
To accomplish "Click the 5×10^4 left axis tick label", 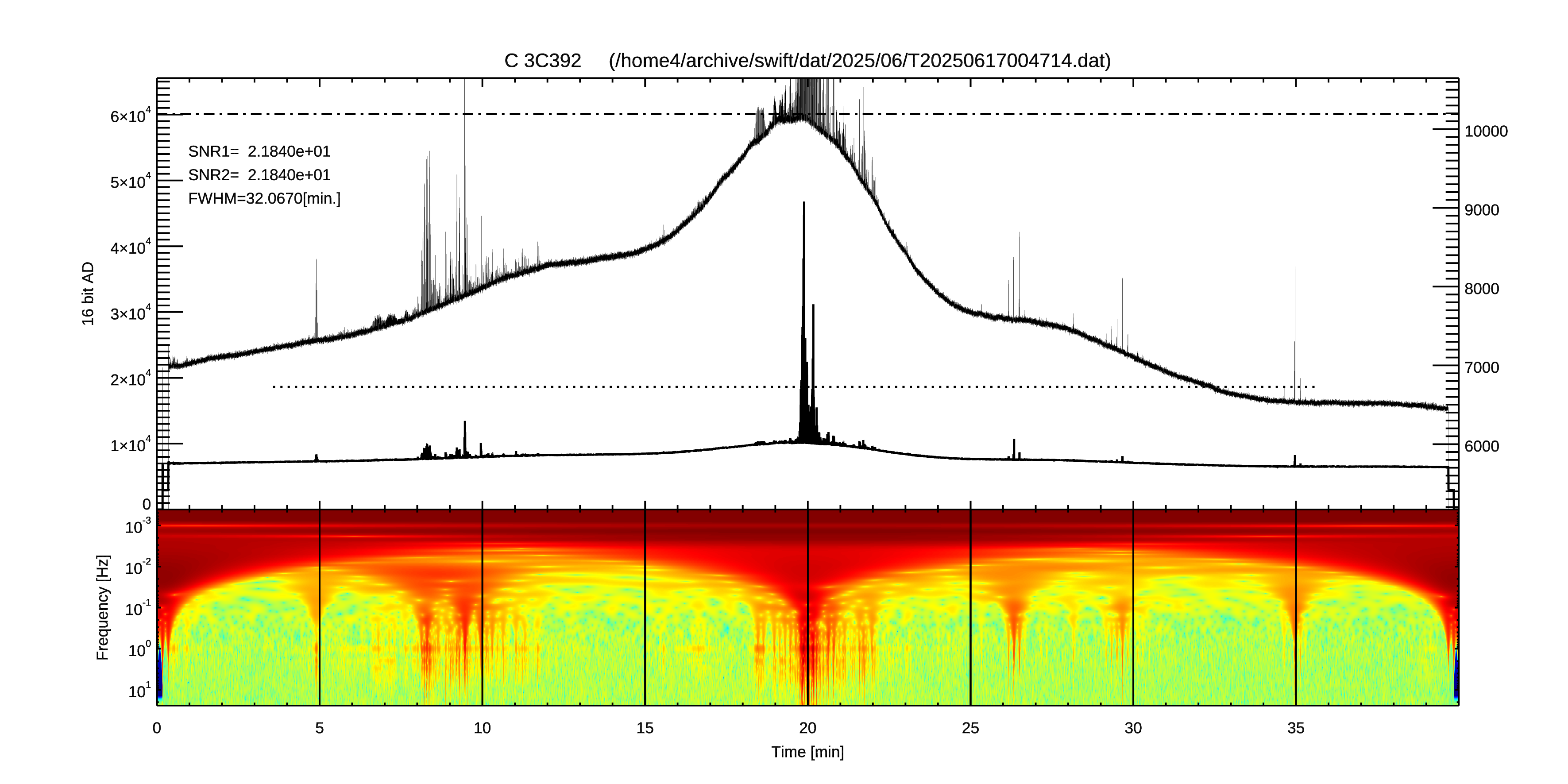I will (x=130, y=182).
